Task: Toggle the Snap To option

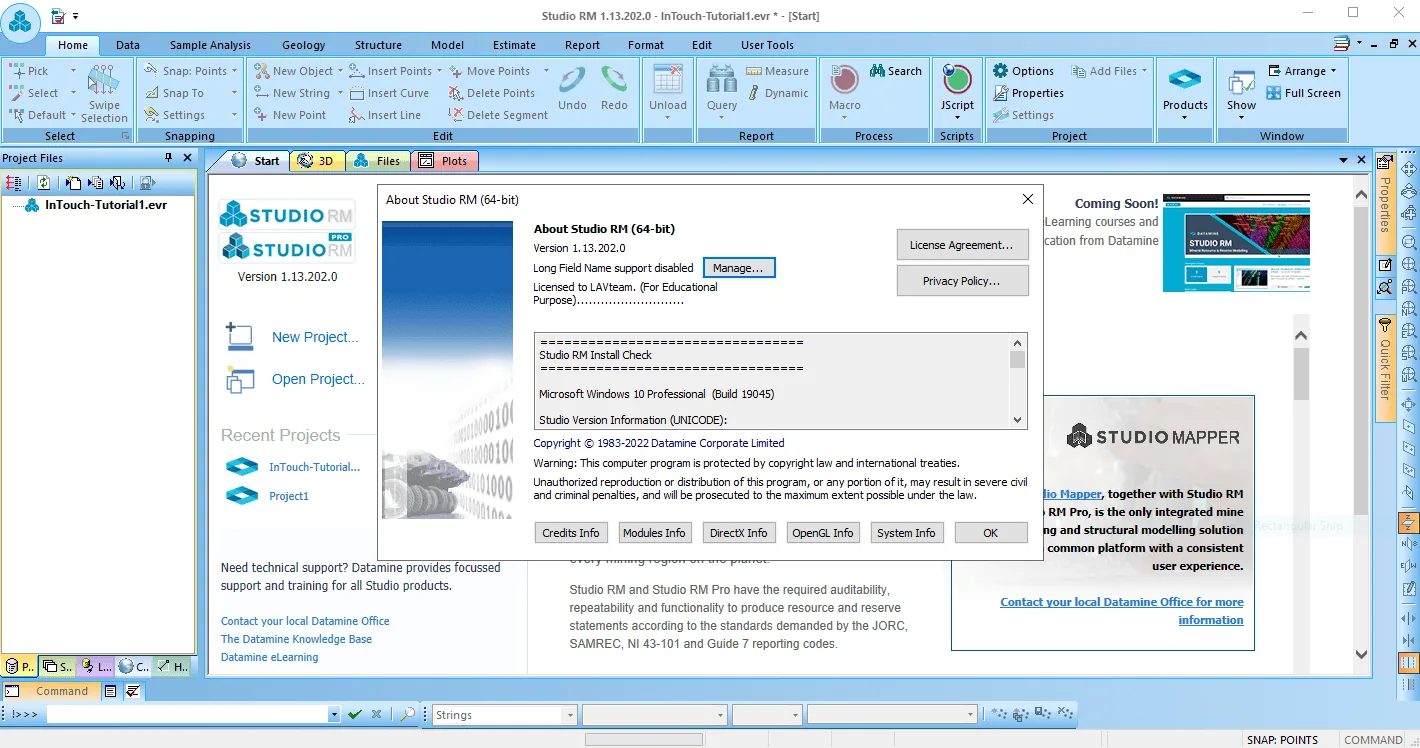Action: (174, 93)
